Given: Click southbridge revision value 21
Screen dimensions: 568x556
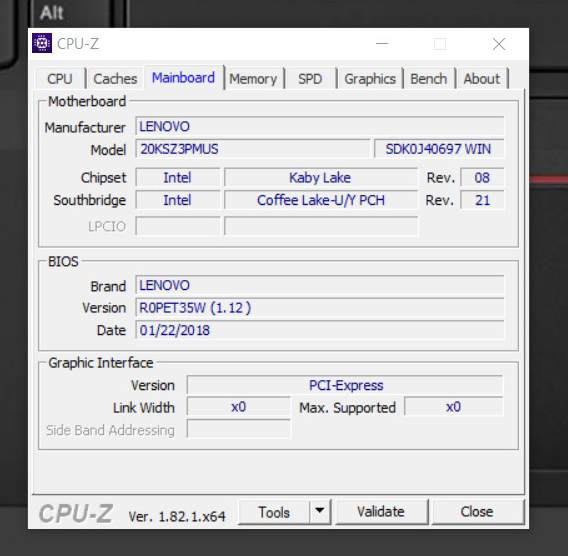Looking at the screenshot, I should (x=482, y=200).
